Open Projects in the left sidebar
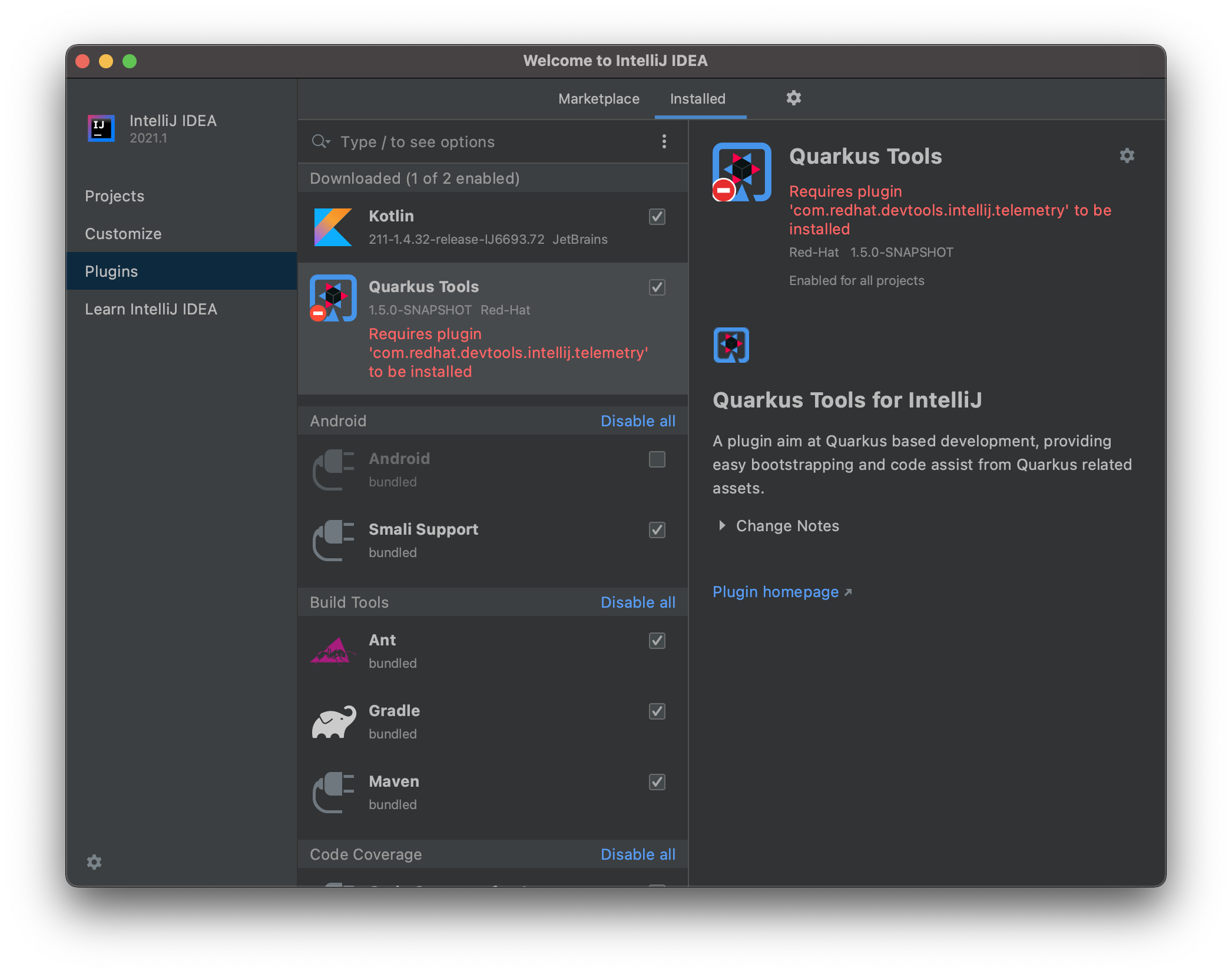The image size is (1232, 974). 114,196
